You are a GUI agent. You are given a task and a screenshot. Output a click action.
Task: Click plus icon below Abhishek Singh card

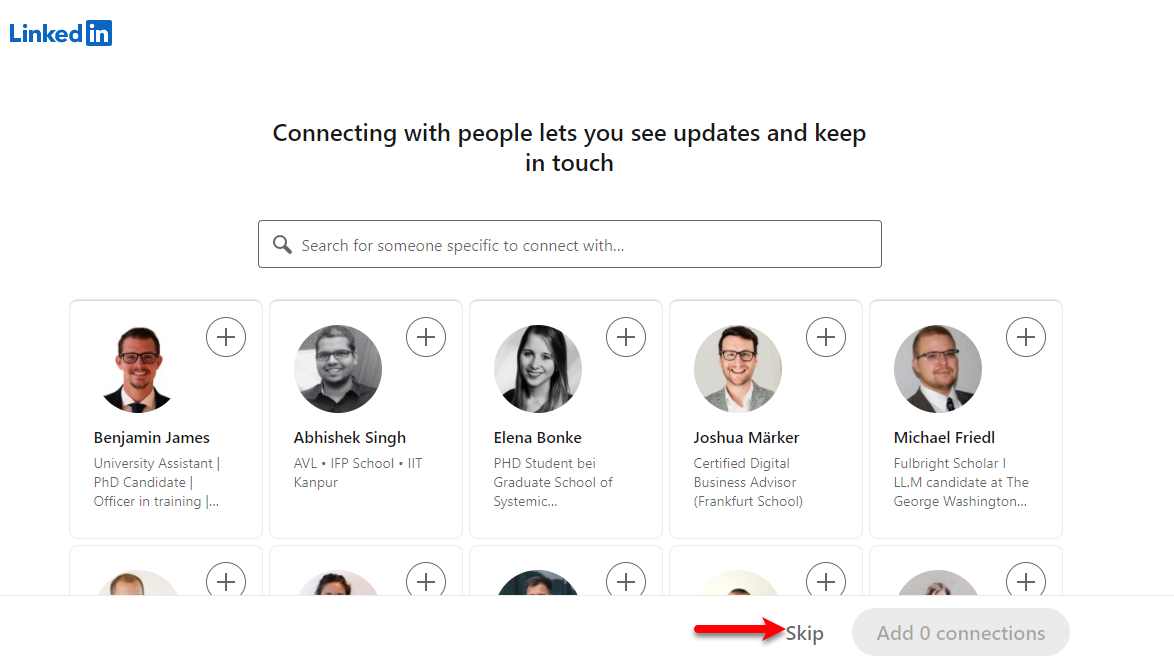coord(426,581)
